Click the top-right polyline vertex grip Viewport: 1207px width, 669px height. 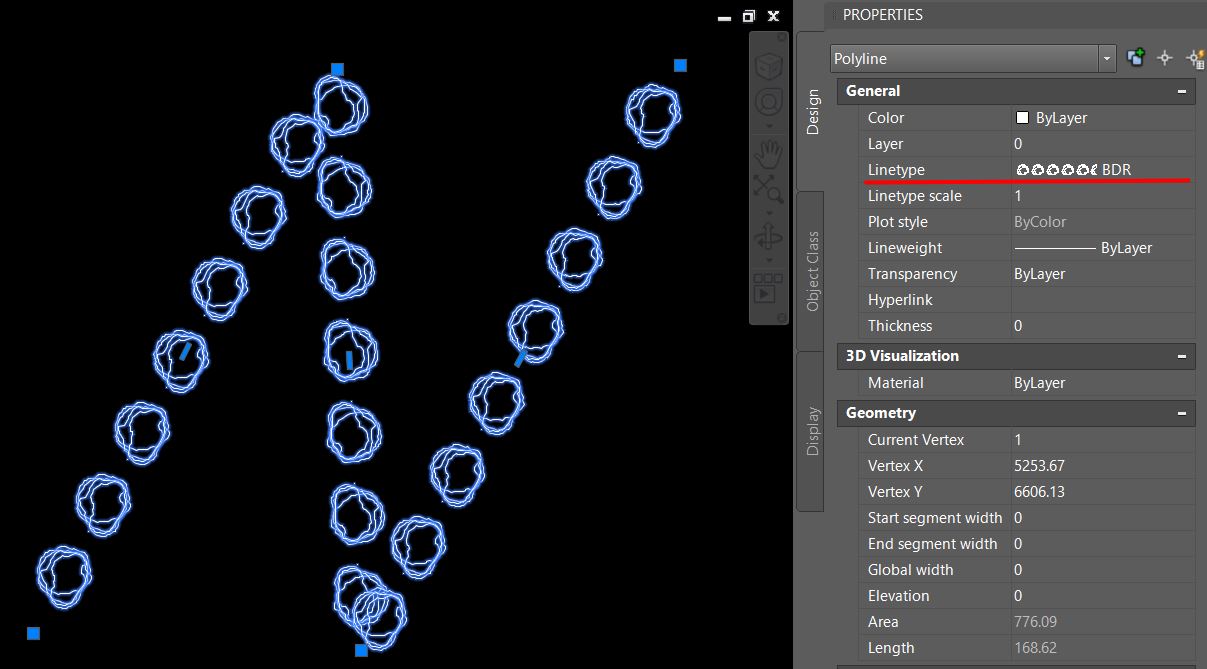(680, 65)
